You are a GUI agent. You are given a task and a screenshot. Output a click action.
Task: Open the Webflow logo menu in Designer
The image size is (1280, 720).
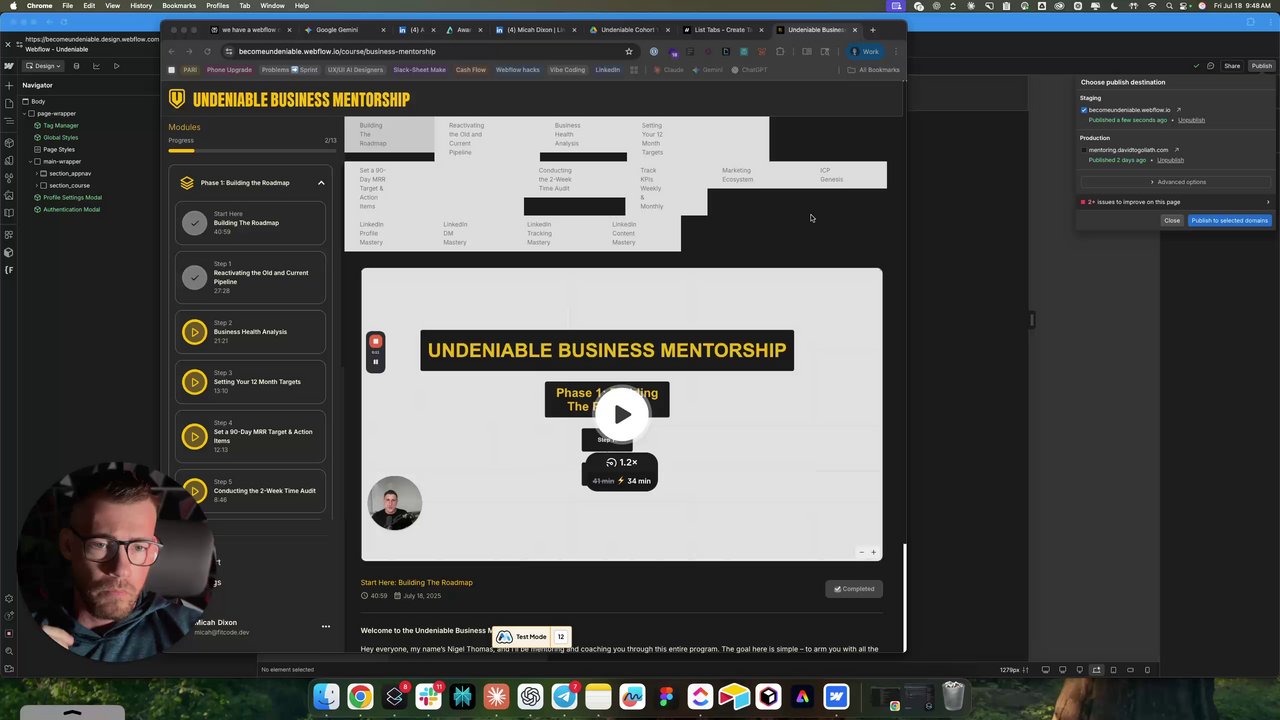9,66
